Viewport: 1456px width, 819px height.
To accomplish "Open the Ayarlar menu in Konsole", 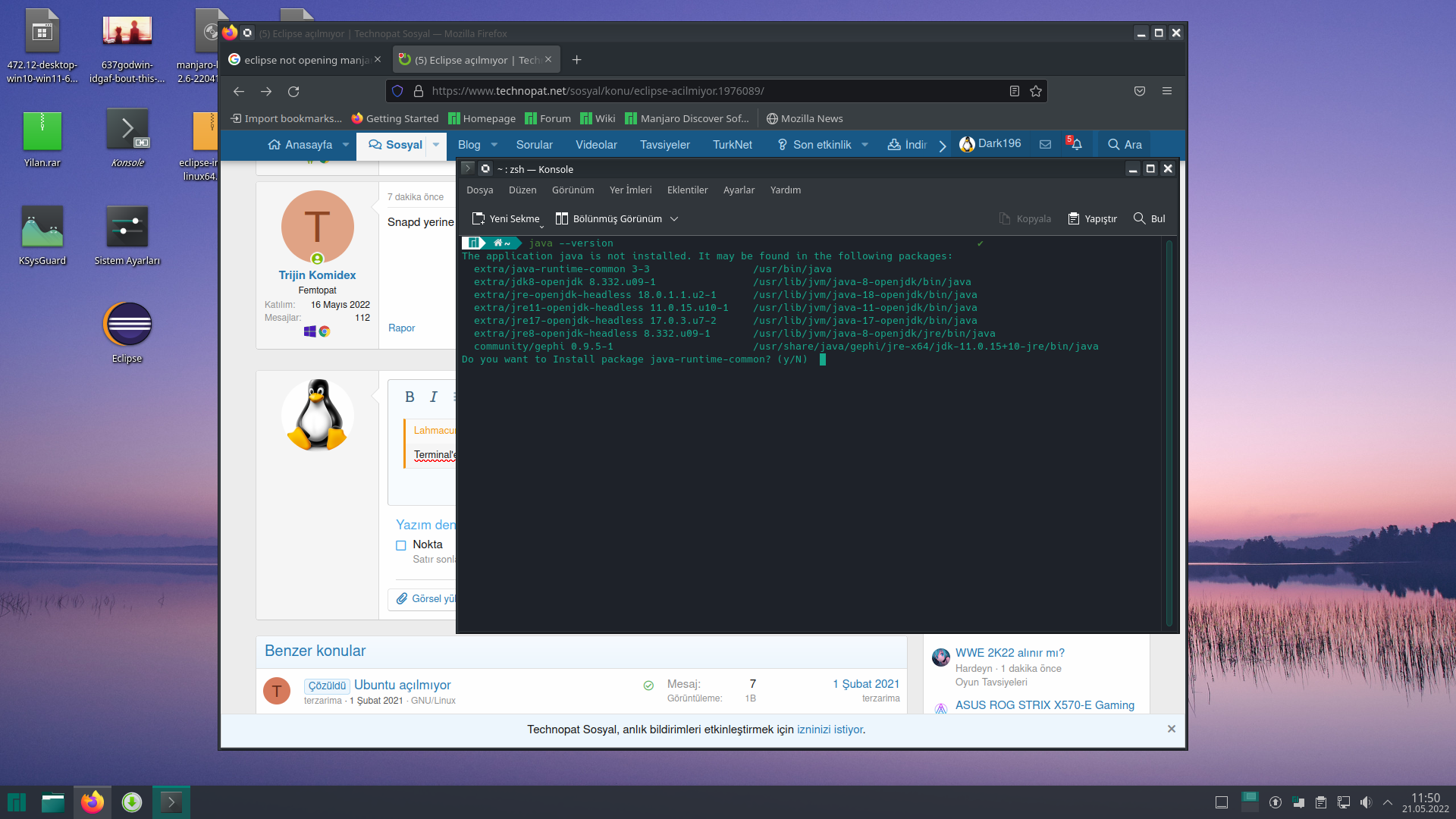I will pyautogui.click(x=738, y=190).
